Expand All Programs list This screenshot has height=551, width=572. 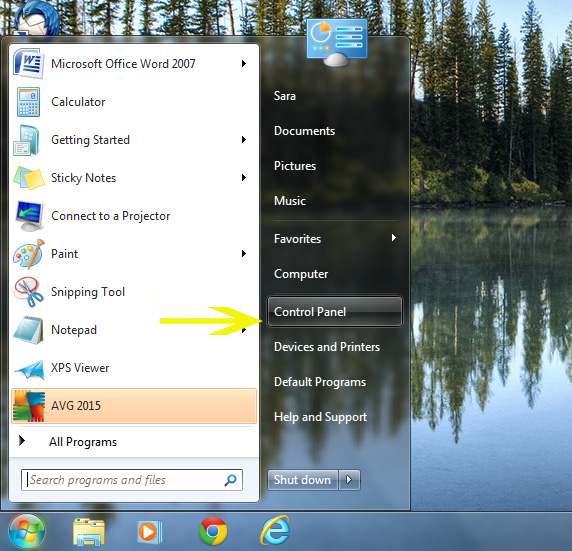[68, 442]
